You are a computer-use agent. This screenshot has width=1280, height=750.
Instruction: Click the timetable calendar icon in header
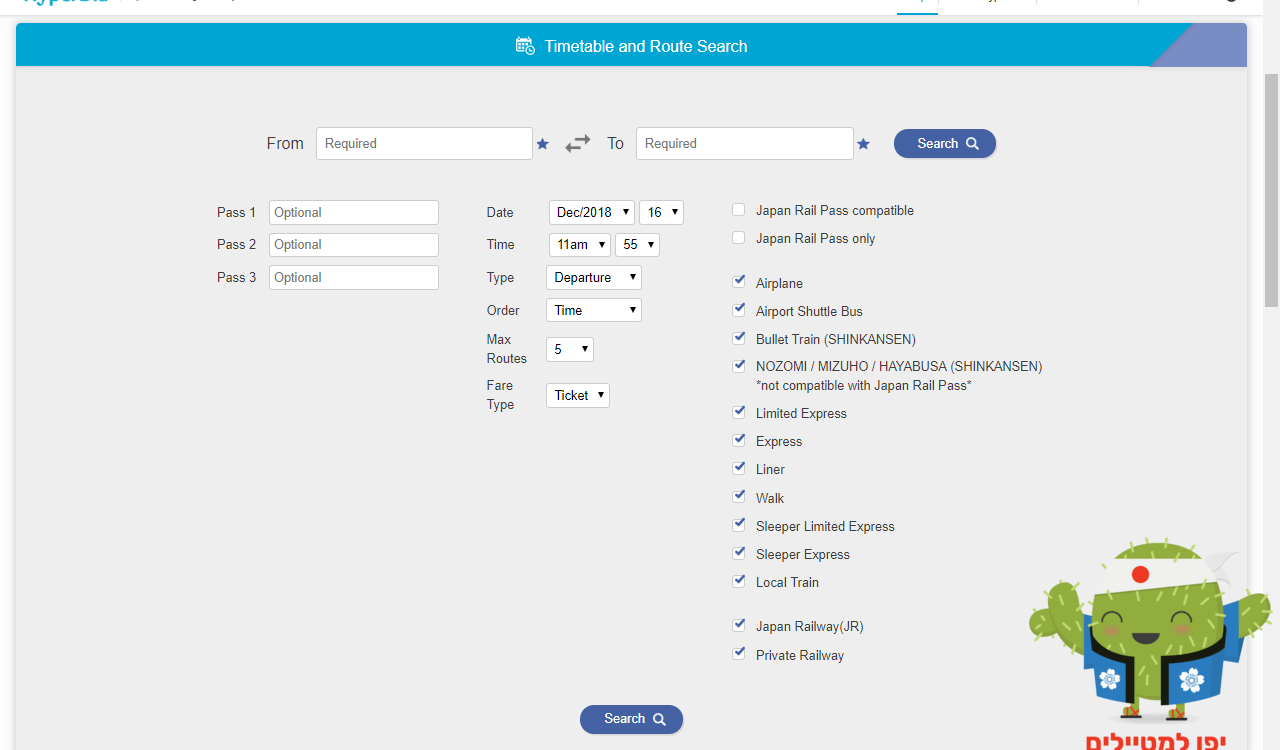coord(525,46)
